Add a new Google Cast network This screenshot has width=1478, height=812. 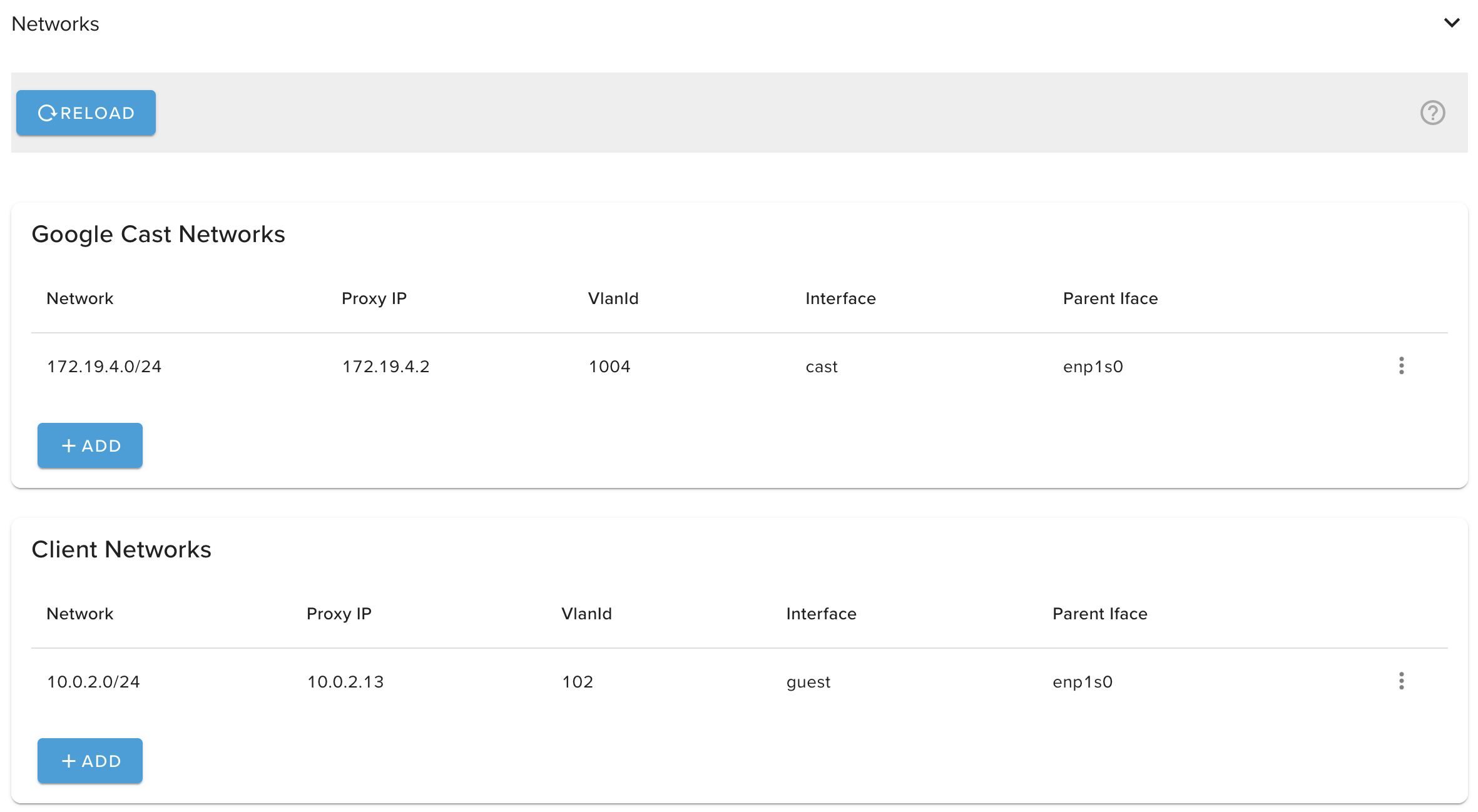[x=90, y=445]
